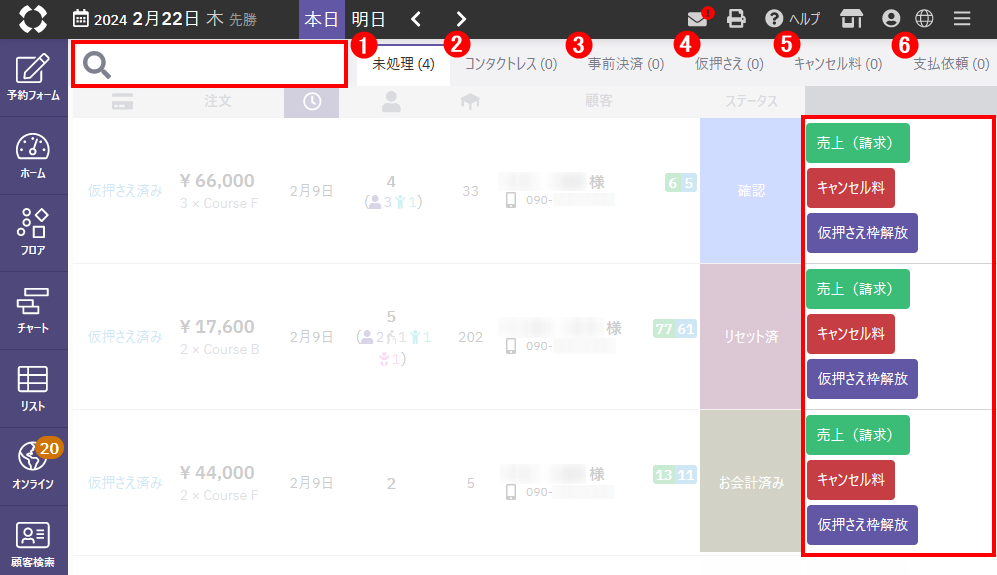
Task: Open 顧客検索 customer search in sidebar
Action: pos(33,543)
